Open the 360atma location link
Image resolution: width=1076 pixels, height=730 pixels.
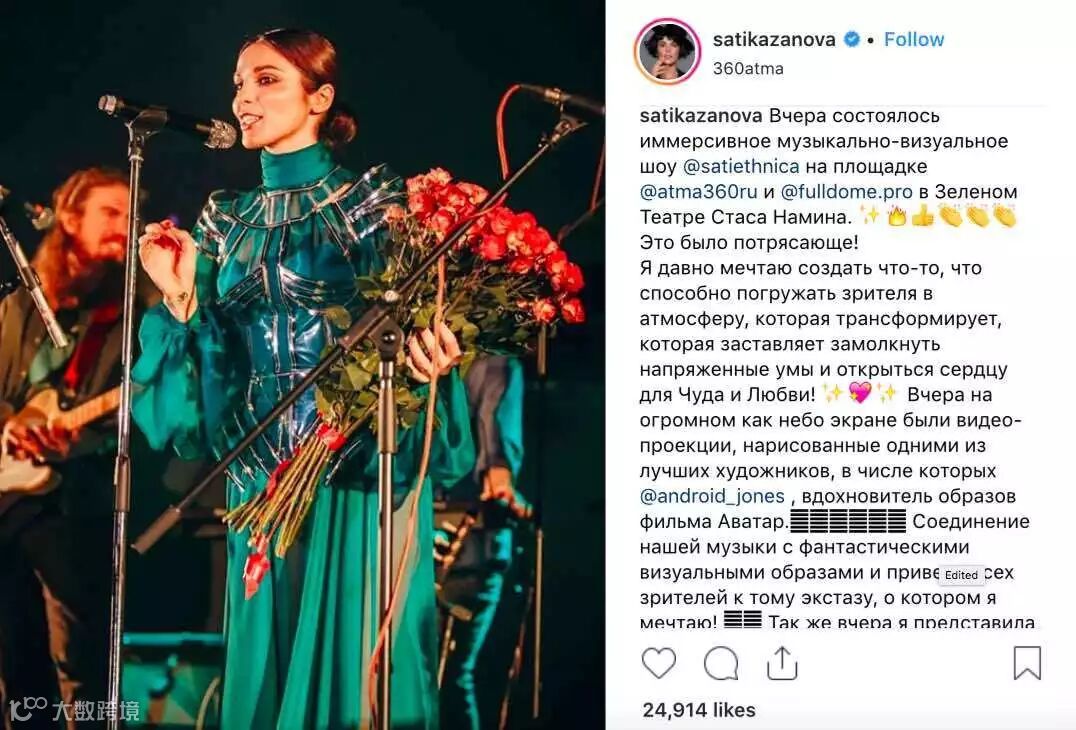pos(748,69)
